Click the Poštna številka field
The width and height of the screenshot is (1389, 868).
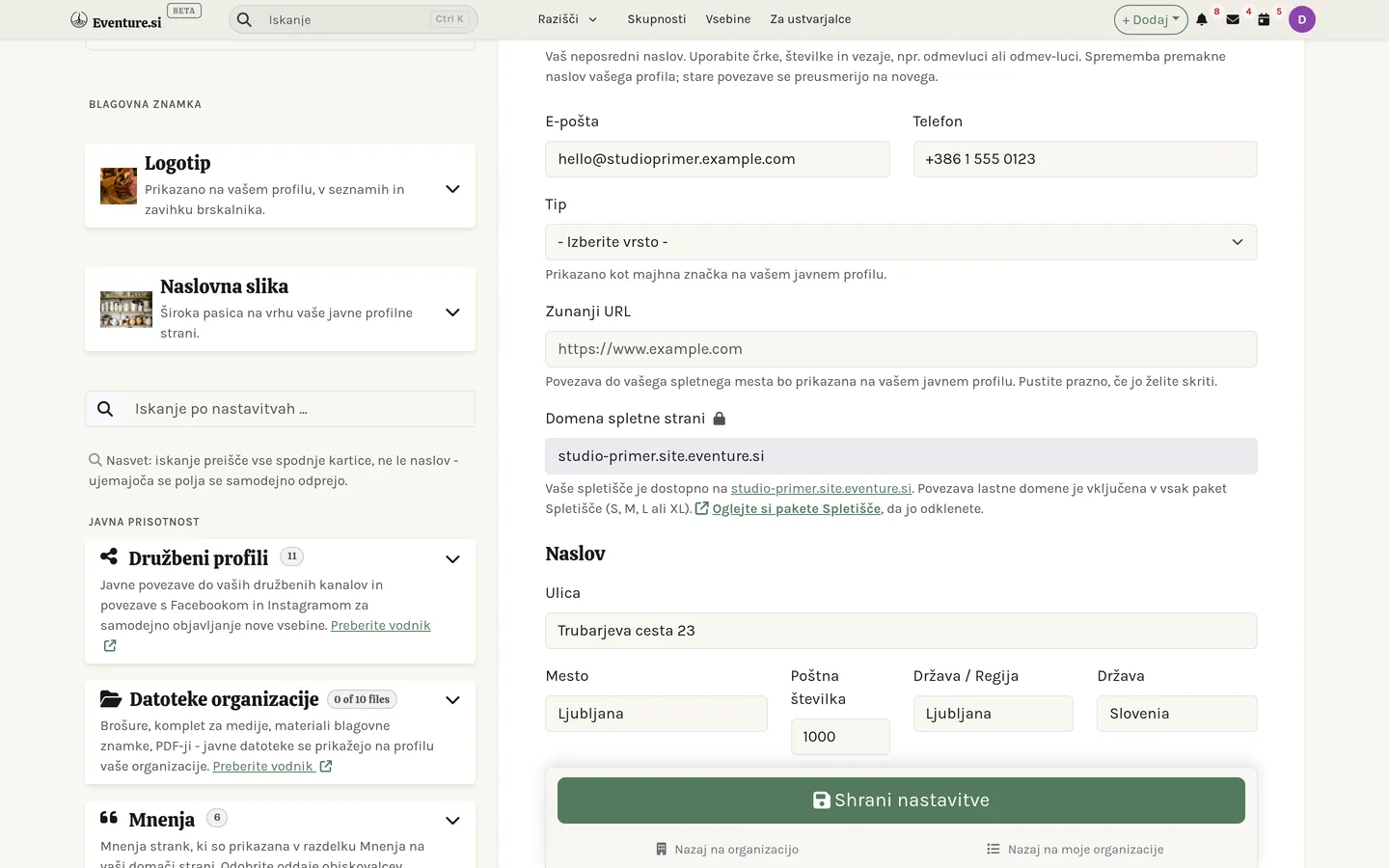coord(840,737)
